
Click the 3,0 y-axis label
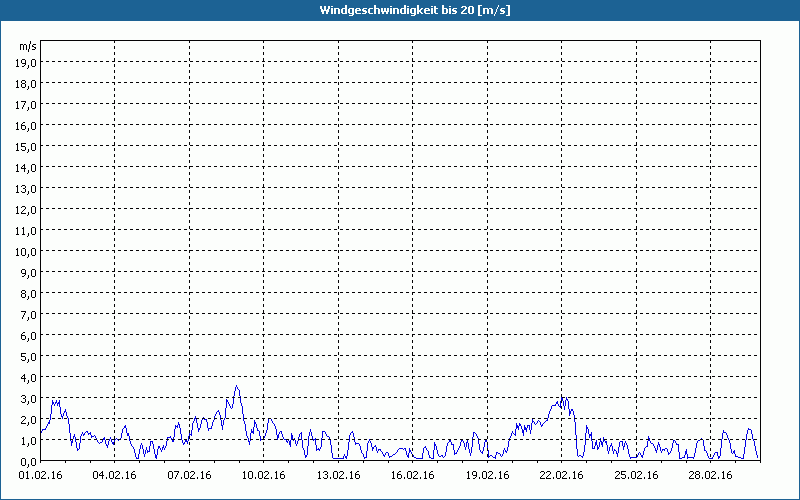pos(28,399)
